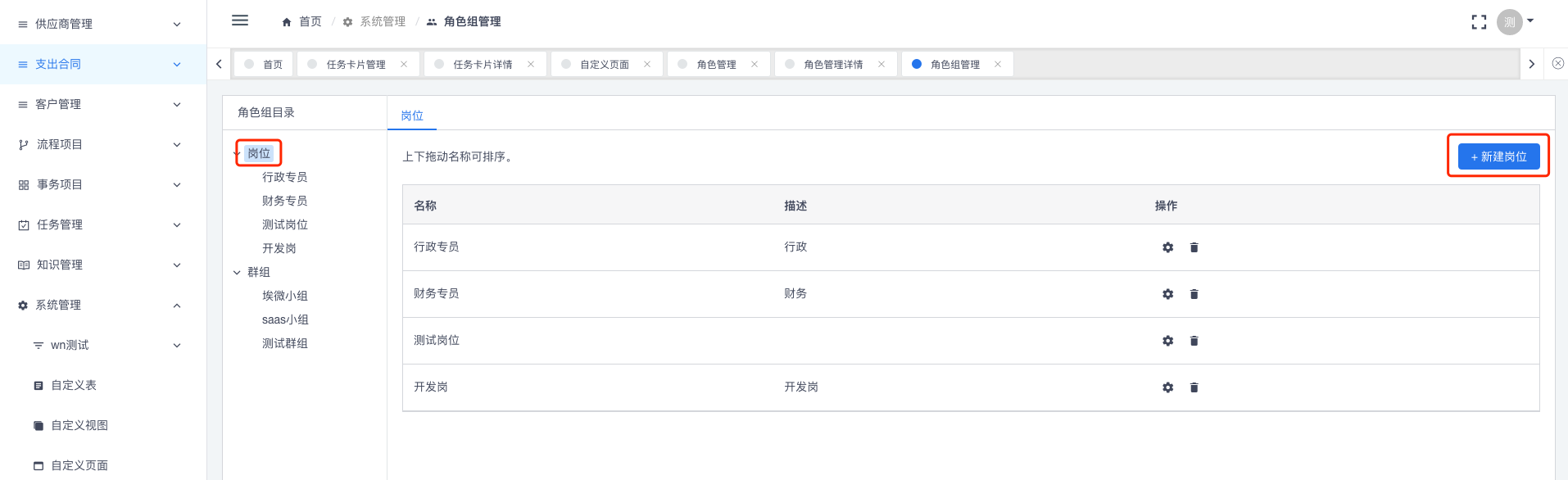The width and height of the screenshot is (1568, 480).
Task: Close the 角色管理详情 tab
Action: point(881,64)
